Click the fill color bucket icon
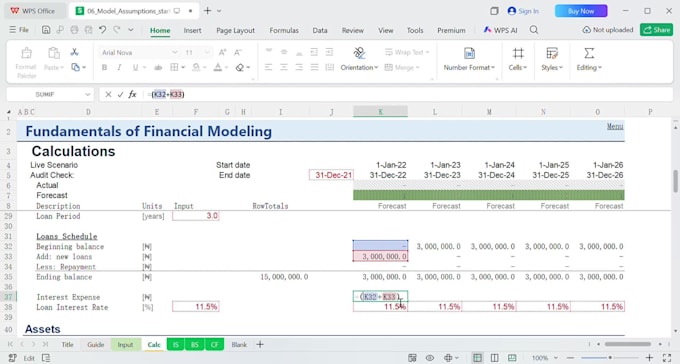The height and width of the screenshot is (364, 680). click(x=196, y=67)
